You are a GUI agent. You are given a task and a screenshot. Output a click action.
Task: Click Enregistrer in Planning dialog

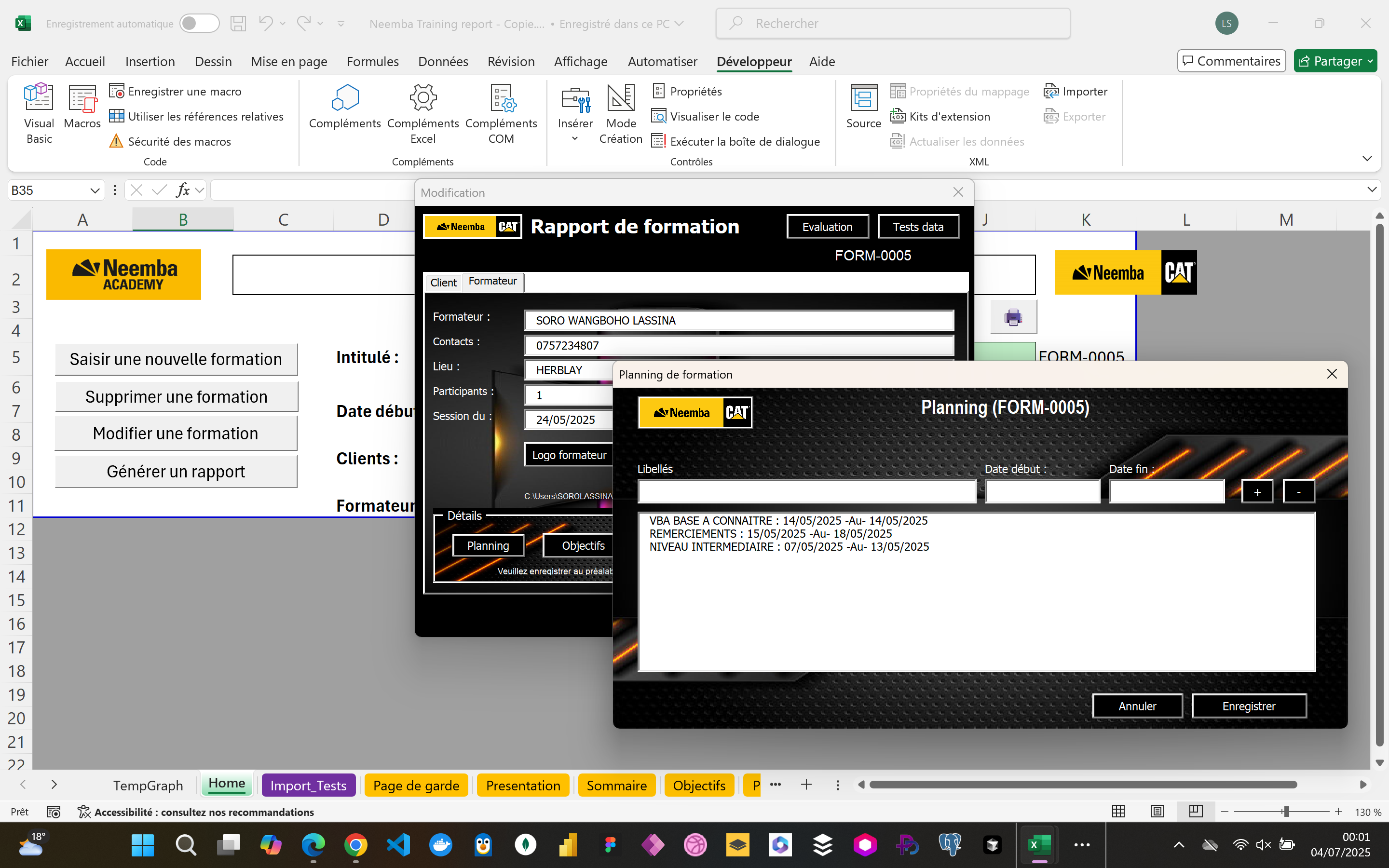tap(1248, 706)
